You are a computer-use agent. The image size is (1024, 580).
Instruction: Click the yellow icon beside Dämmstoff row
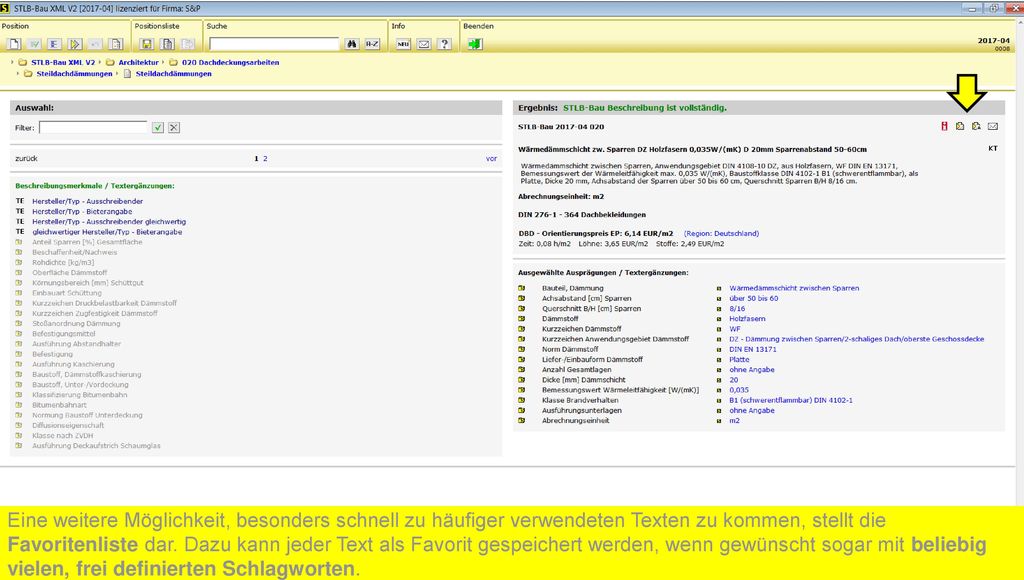coord(522,319)
